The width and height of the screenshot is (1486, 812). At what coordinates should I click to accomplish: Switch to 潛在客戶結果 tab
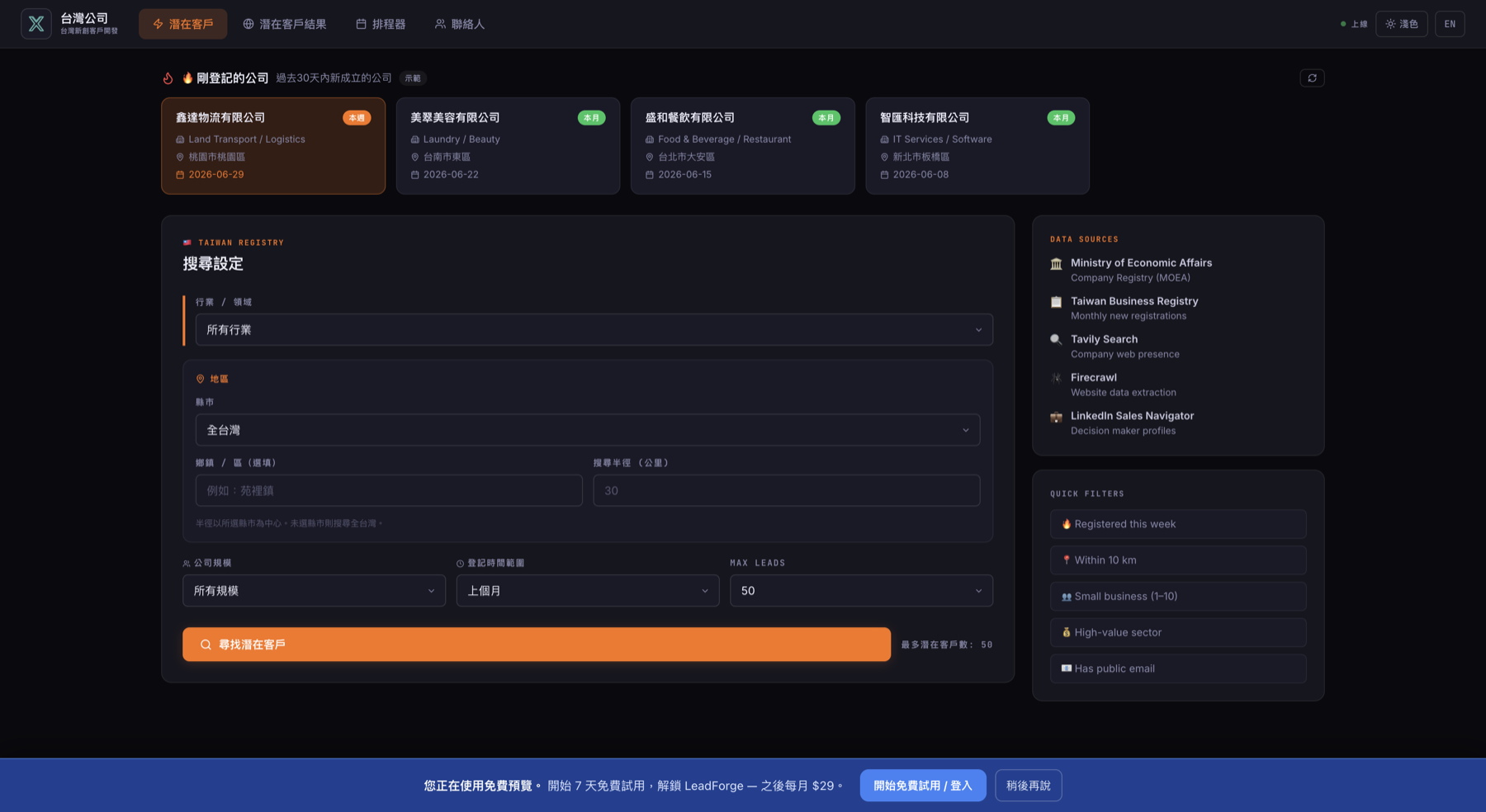(x=284, y=24)
